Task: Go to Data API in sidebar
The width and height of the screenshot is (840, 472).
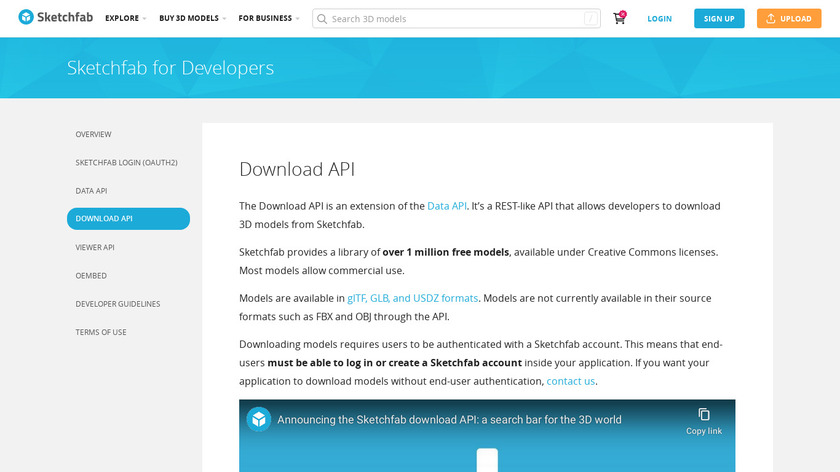Action: [91, 191]
